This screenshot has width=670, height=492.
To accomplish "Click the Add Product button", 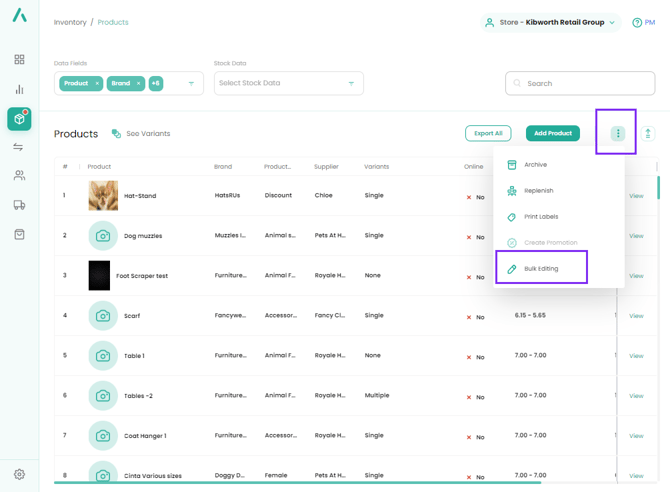I will (x=552, y=133).
